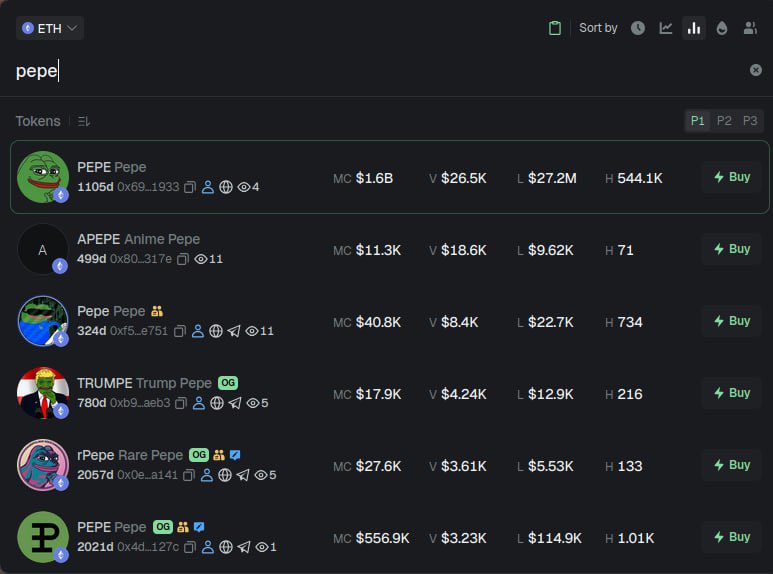Select the $27.2M liquidity value
The height and width of the screenshot is (574, 773).
(x=552, y=178)
